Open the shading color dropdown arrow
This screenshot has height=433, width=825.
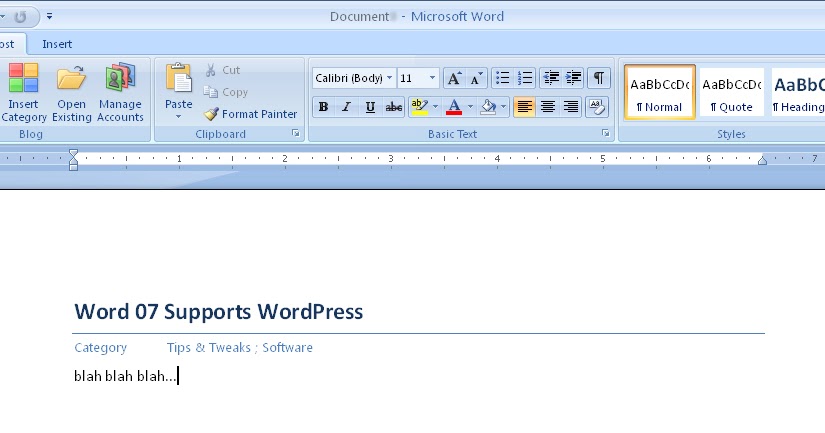504,107
